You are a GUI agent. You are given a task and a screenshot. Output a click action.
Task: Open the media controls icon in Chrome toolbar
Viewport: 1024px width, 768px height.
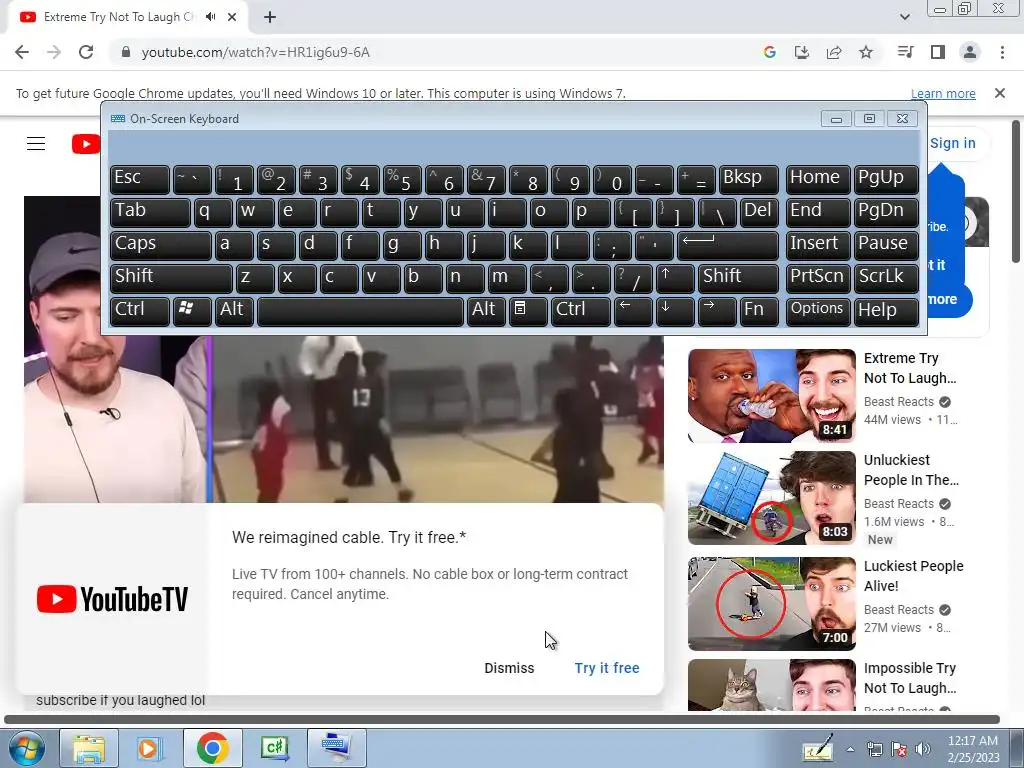point(906,52)
